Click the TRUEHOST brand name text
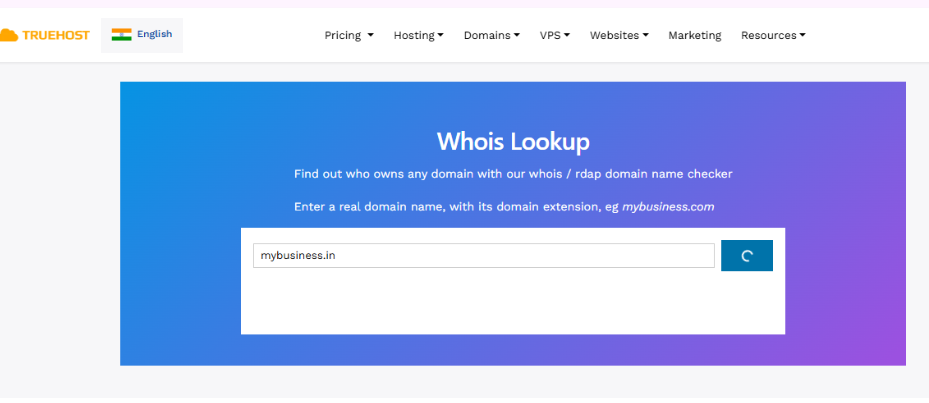929x403 pixels. (56, 36)
